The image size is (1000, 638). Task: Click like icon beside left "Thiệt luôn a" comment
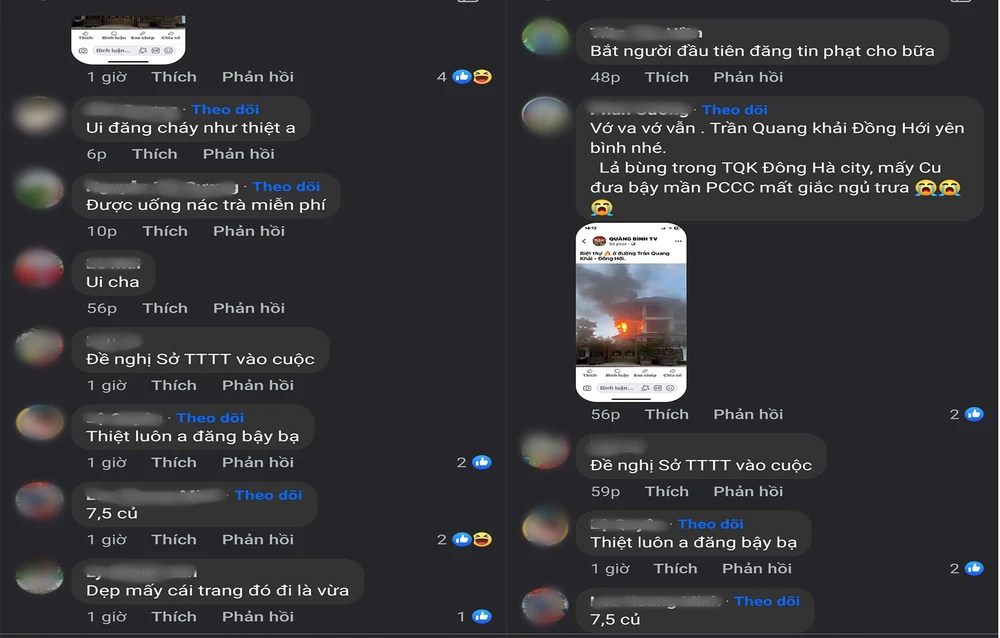(482, 462)
